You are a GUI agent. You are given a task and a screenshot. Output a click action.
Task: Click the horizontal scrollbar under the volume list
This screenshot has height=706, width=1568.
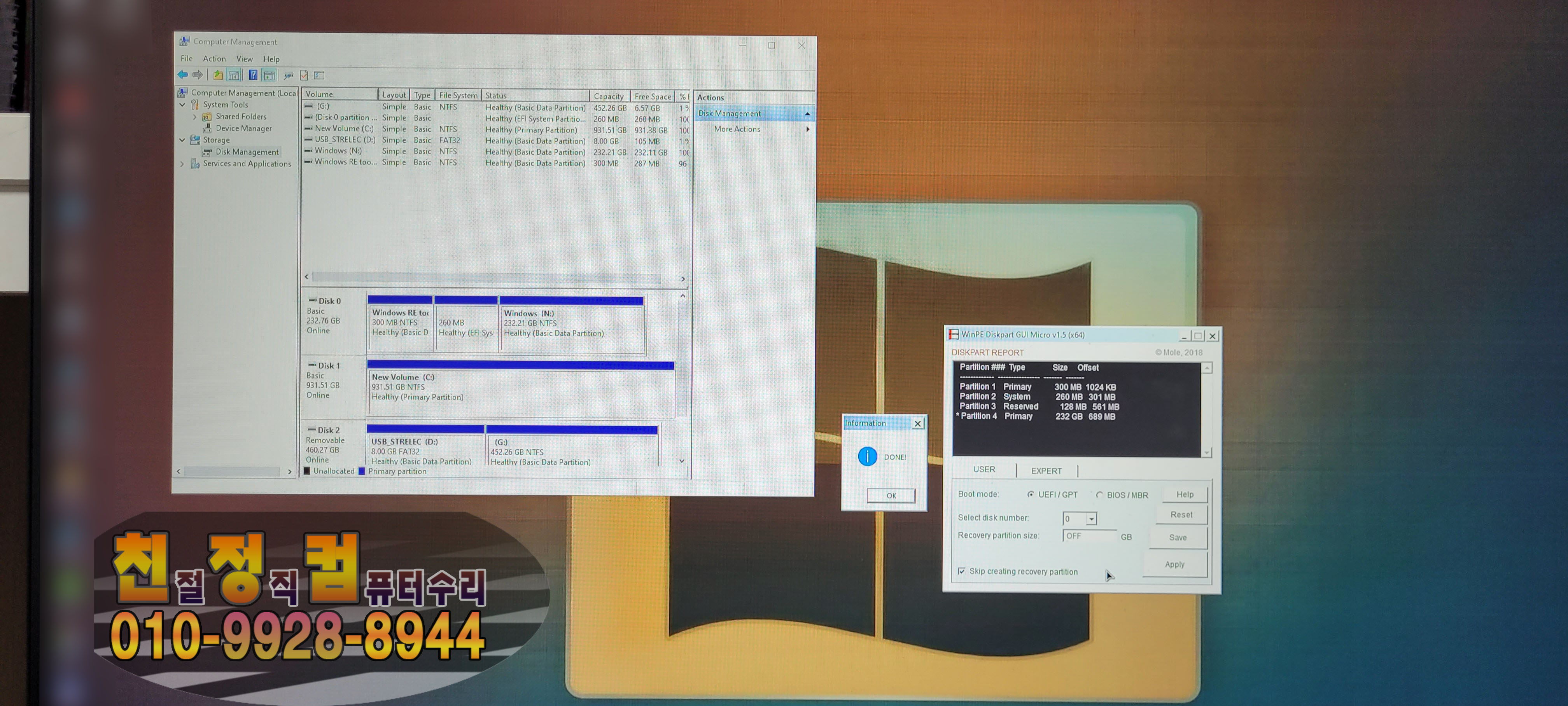(487, 278)
